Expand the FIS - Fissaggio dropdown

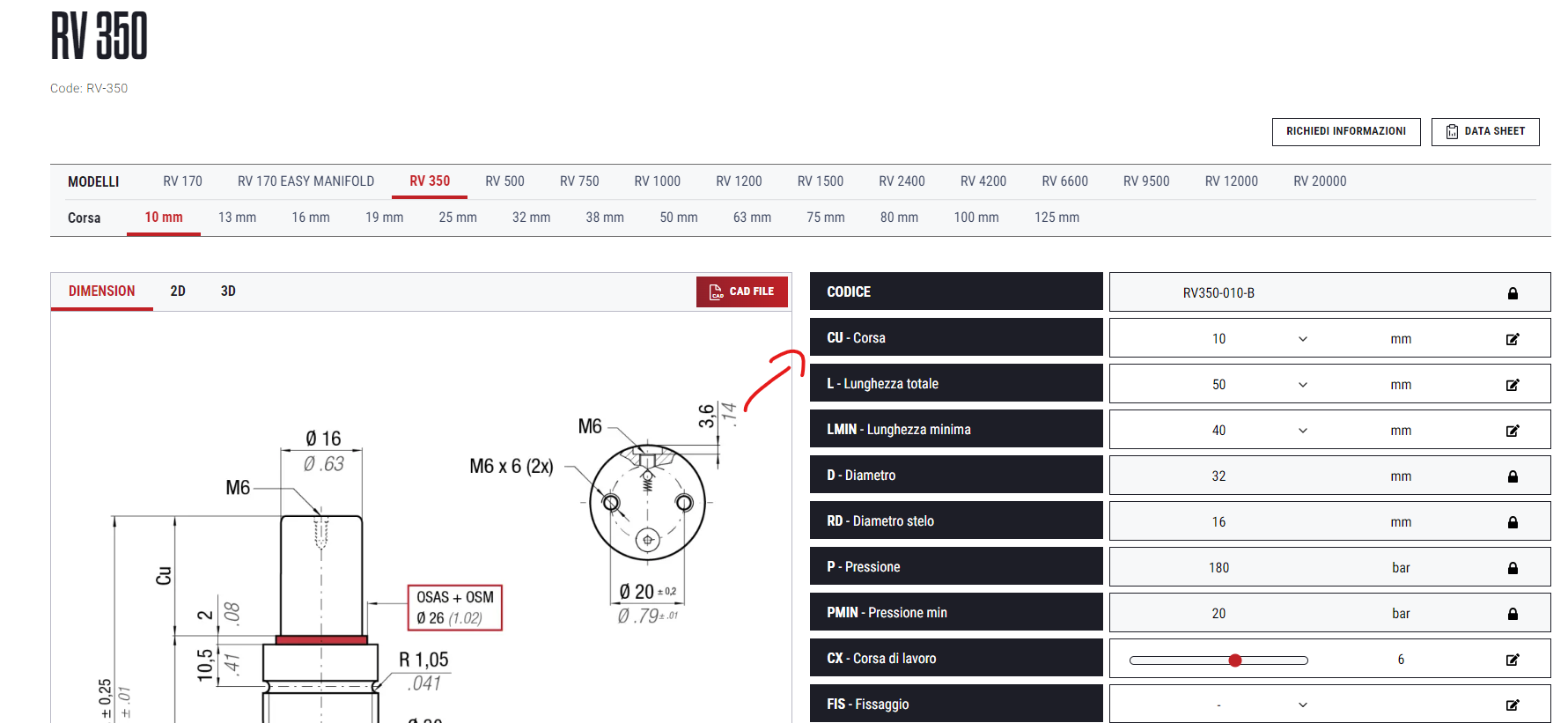click(x=1303, y=705)
